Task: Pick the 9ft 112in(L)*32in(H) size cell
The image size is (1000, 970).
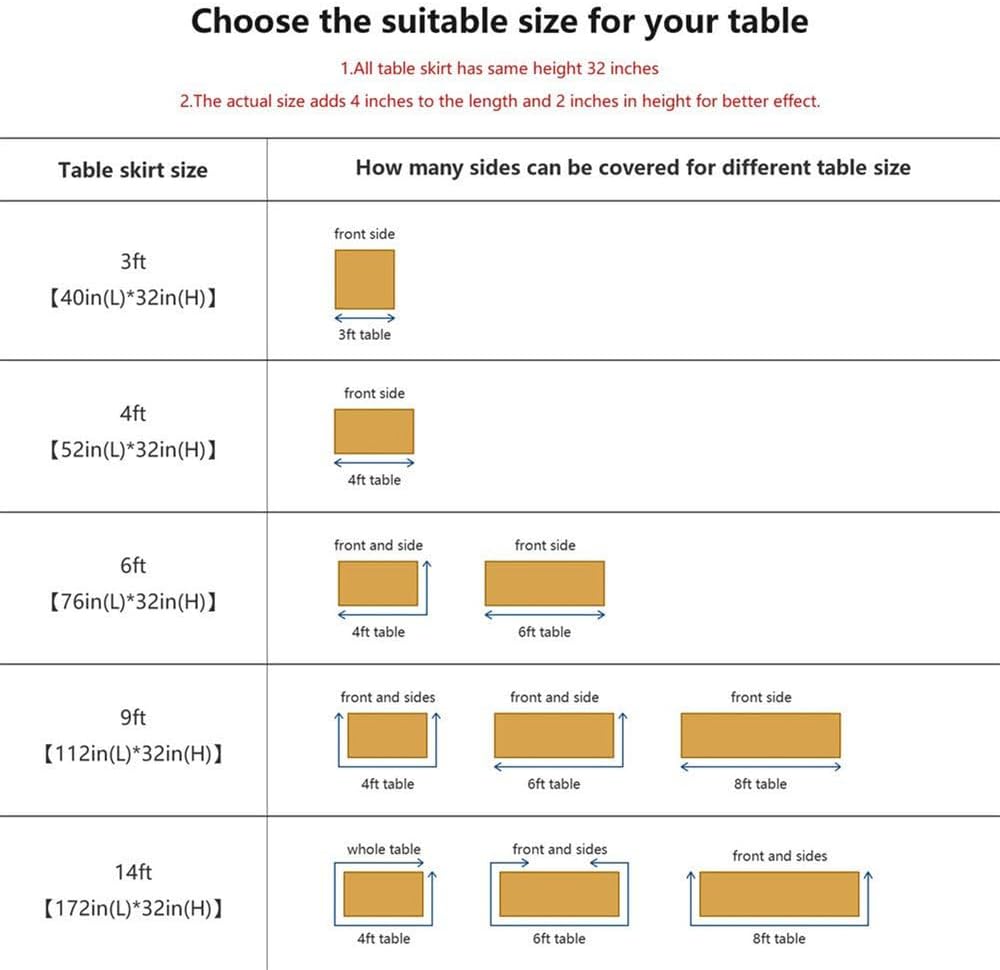Action: click(x=133, y=736)
